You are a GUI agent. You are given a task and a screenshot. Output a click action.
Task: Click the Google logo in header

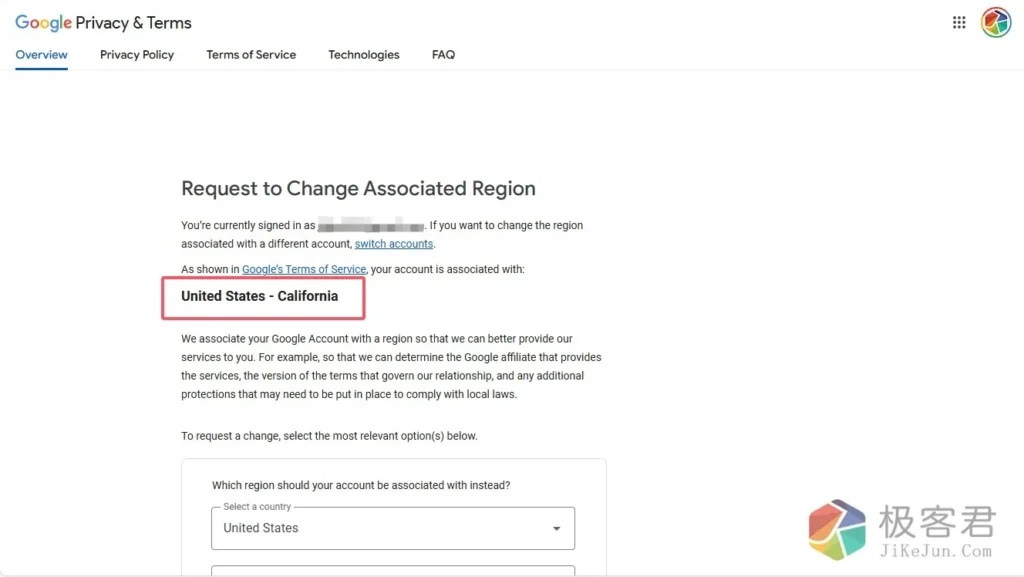43,23
